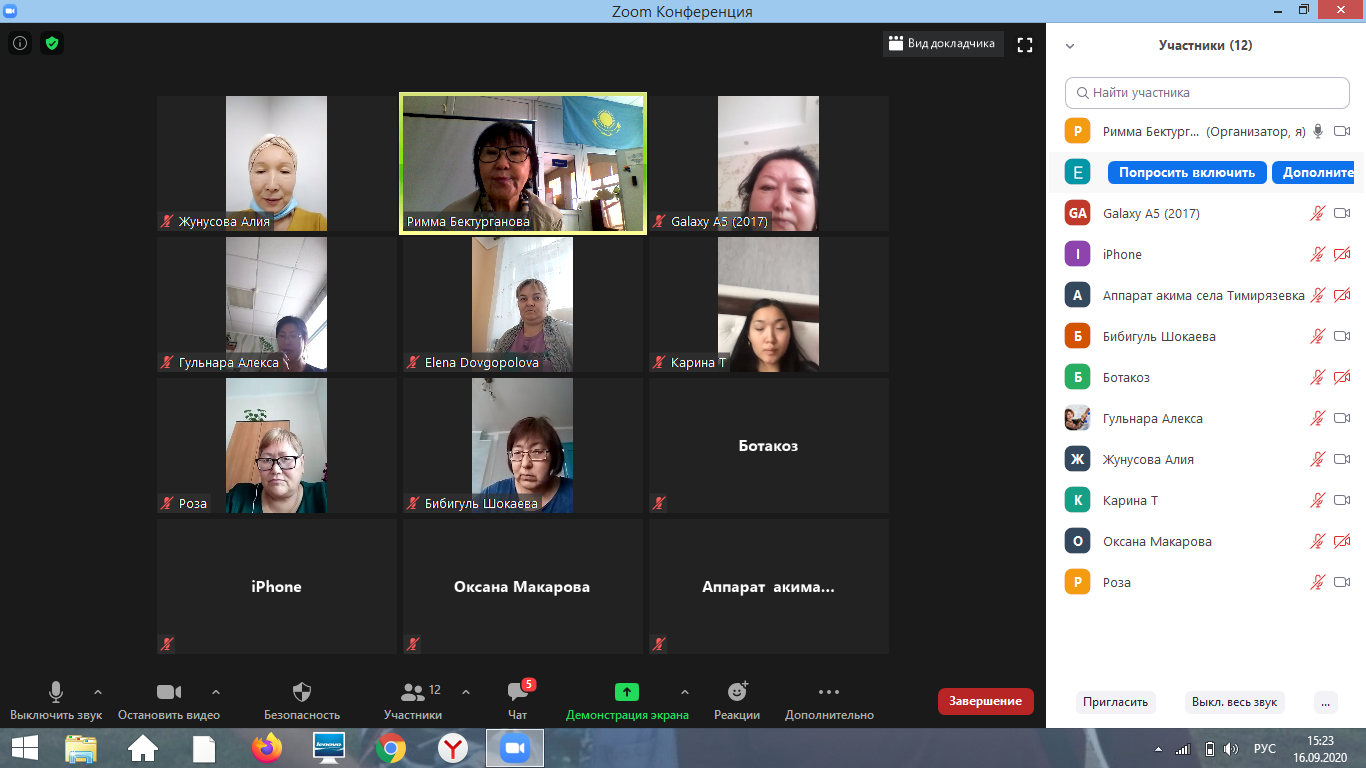Image resolution: width=1366 pixels, height=768 pixels.
Task: Click Ask to unmute (Попросить включить)
Action: [1186, 172]
